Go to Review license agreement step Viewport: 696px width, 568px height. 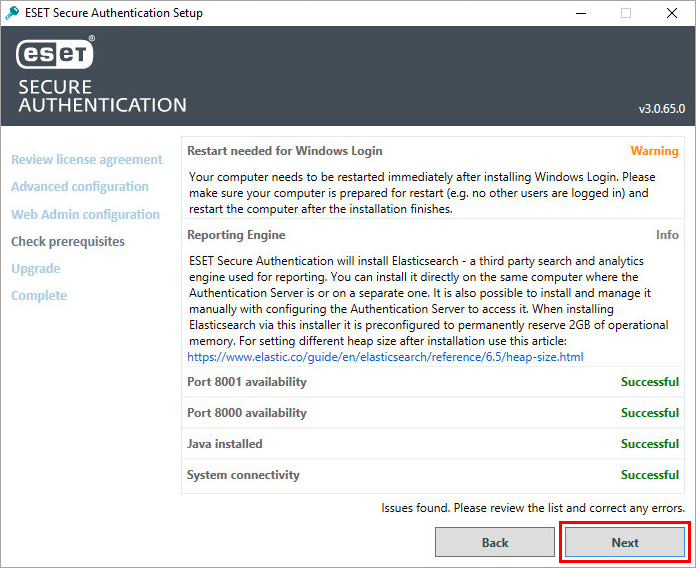87,159
